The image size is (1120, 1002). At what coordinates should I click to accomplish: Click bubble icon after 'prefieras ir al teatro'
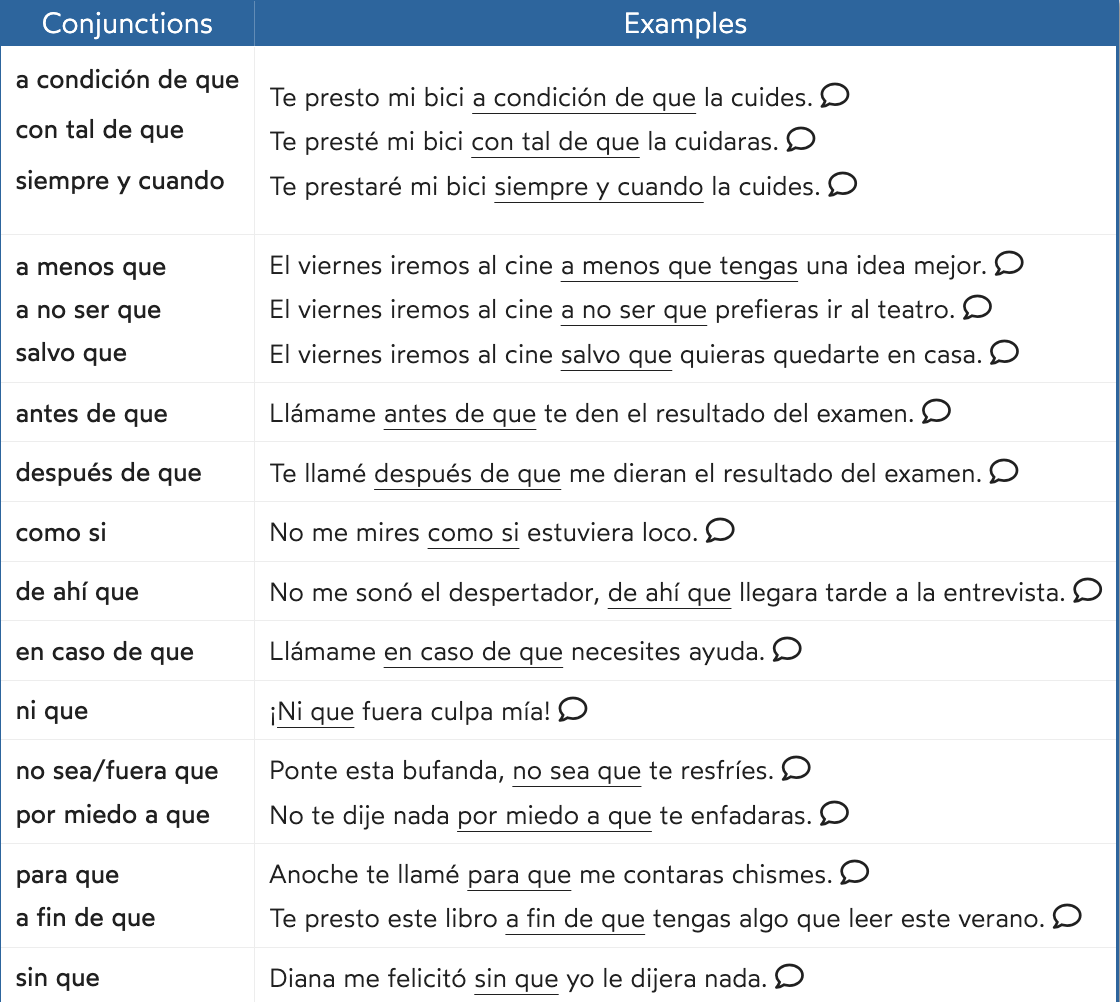coord(977,307)
